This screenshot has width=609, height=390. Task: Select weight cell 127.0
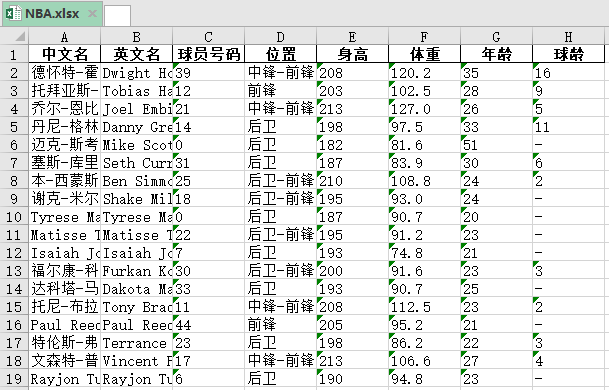click(424, 109)
